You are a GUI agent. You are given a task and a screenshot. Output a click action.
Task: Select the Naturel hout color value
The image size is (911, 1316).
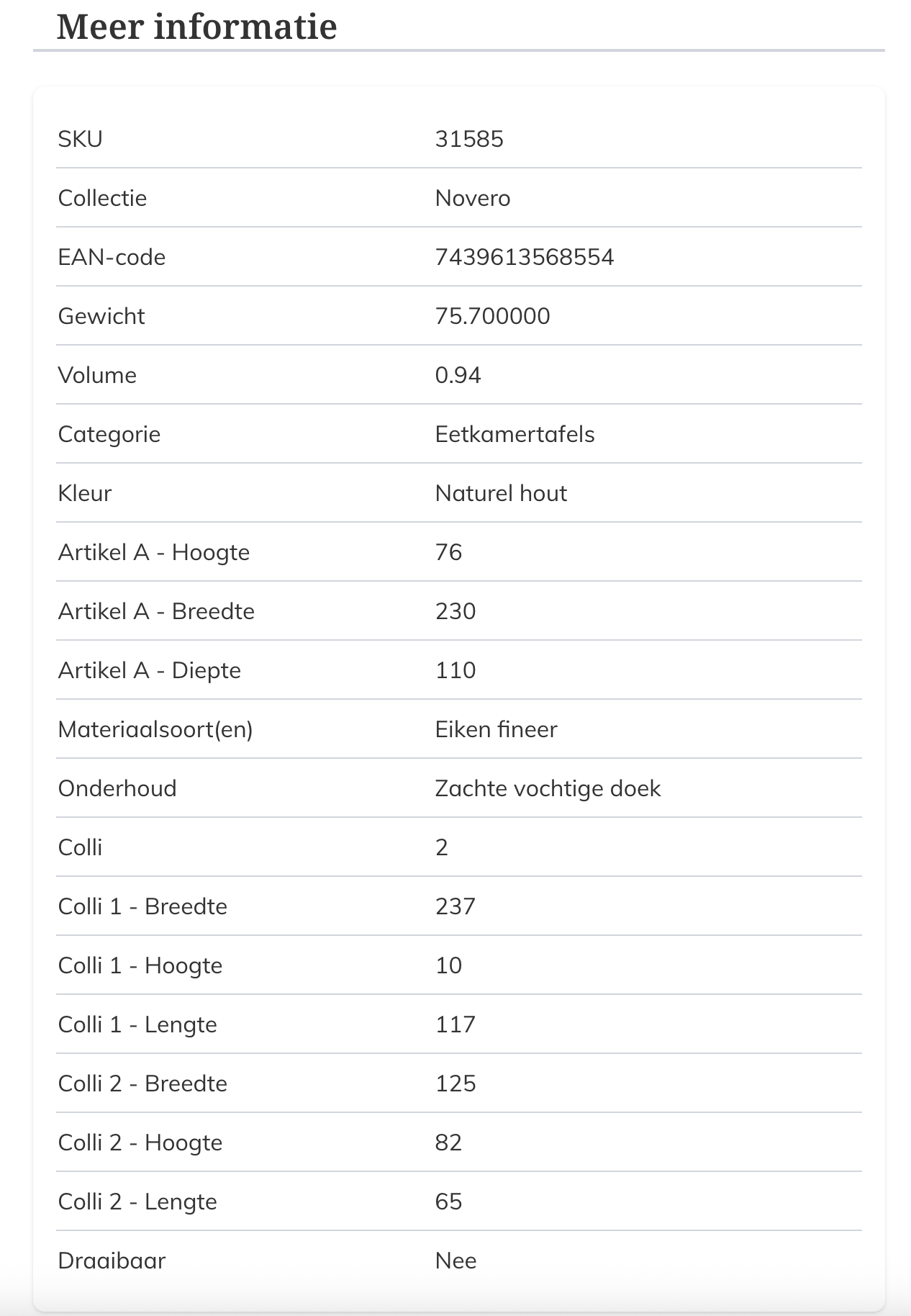pos(501,493)
